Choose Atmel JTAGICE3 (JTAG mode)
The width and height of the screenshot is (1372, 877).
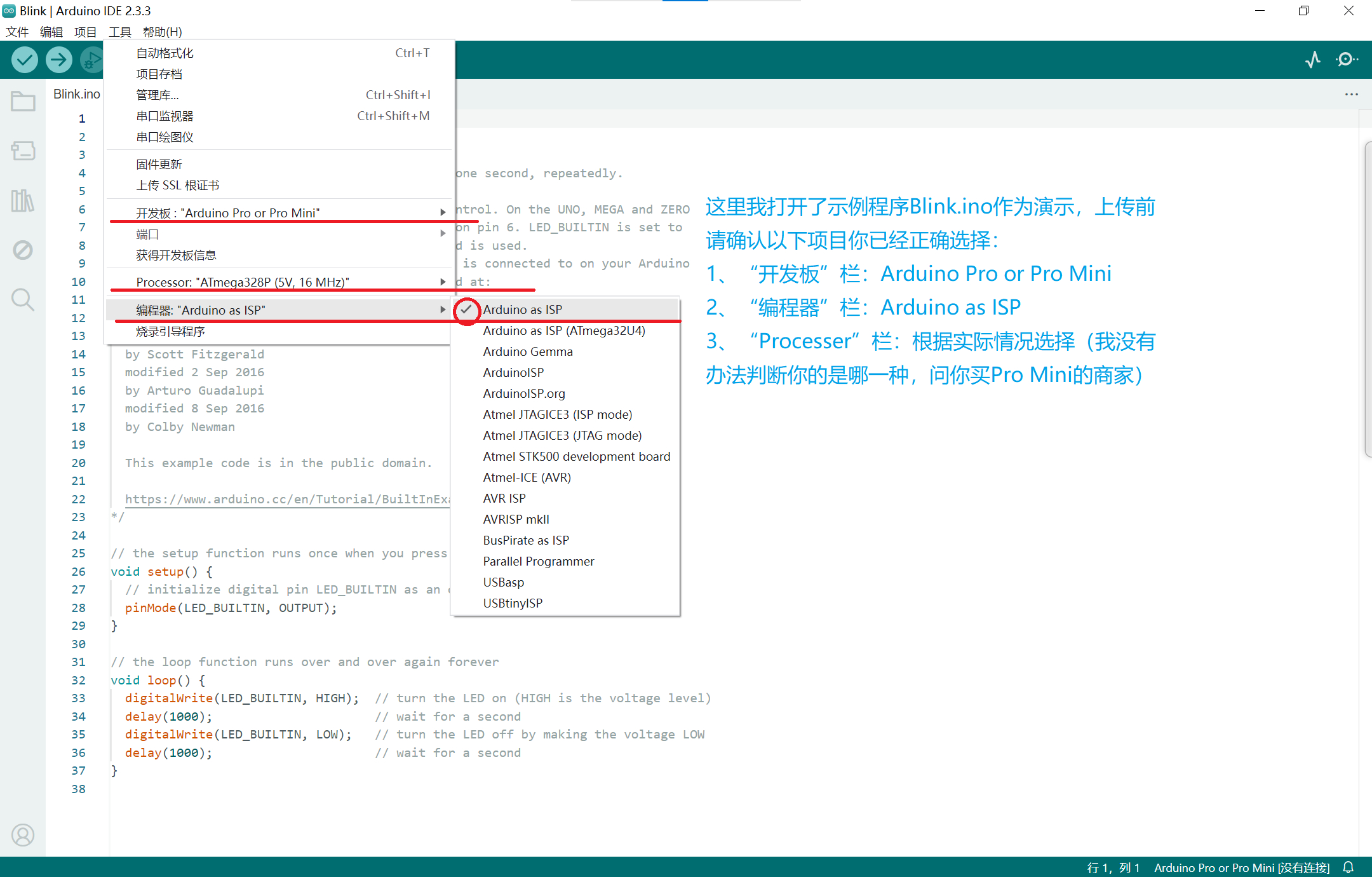tap(565, 435)
